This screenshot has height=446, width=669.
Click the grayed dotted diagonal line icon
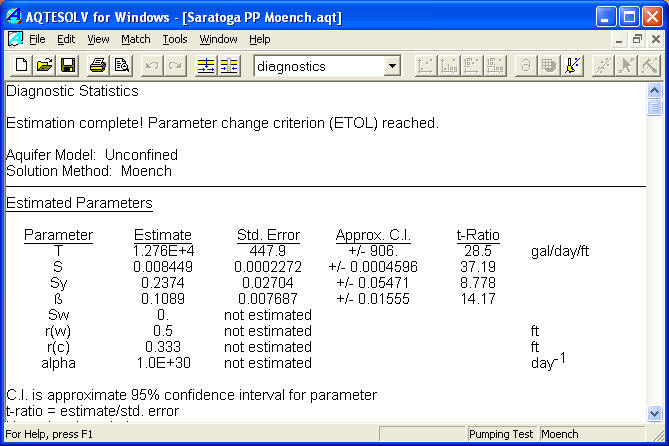point(602,66)
